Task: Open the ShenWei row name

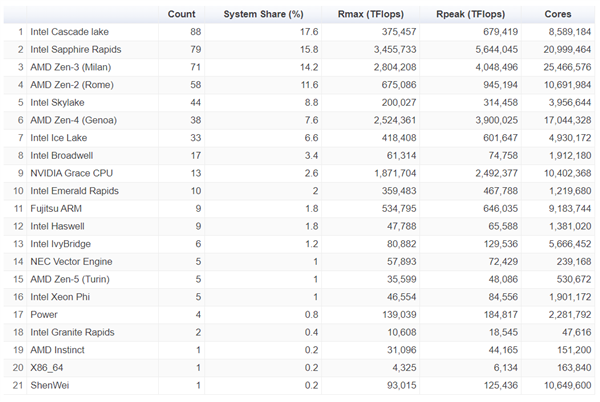Action: (x=51, y=382)
